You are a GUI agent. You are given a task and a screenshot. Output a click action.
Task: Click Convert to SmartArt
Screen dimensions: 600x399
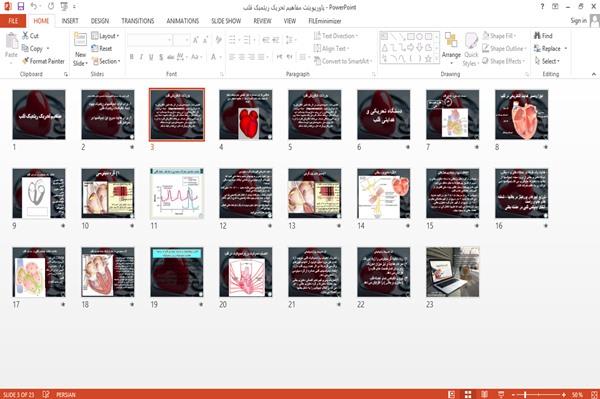pos(343,61)
